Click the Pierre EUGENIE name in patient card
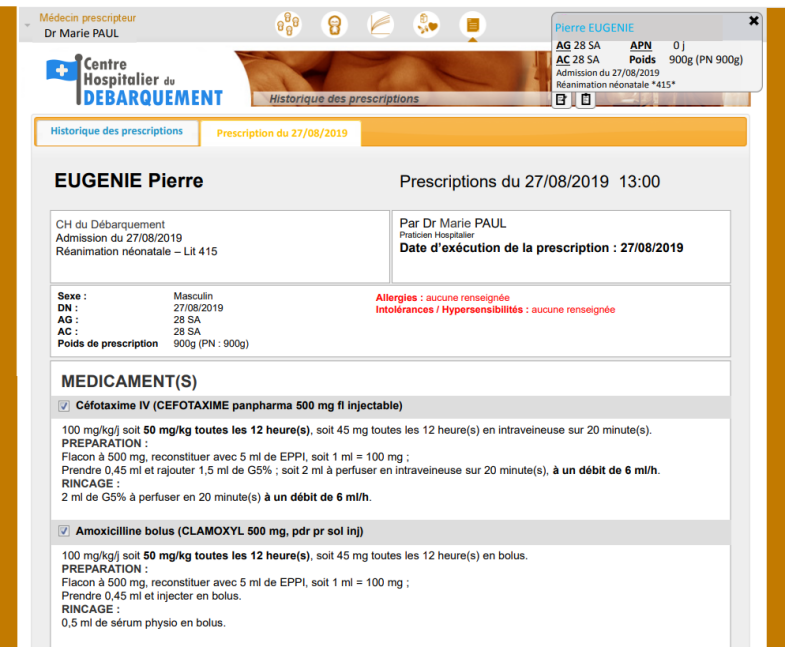The height and width of the screenshot is (647, 785). [x=594, y=28]
